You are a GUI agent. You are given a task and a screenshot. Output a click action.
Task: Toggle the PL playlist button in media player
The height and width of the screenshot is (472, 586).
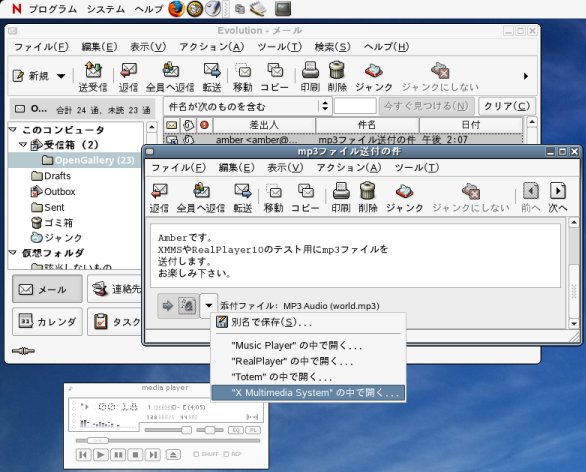[253, 431]
